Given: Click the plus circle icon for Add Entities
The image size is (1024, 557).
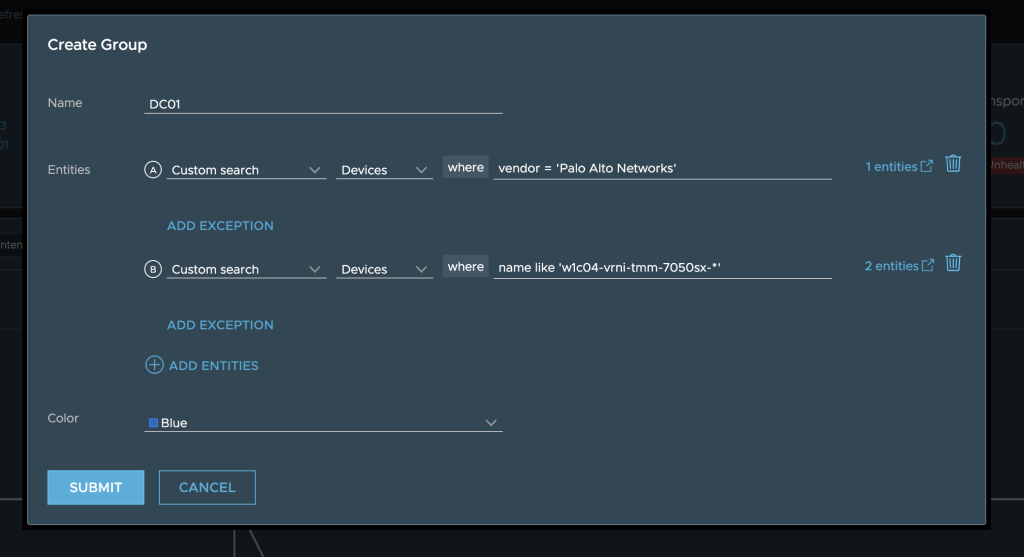Looking at the screenshot, I should click(154, 365).
